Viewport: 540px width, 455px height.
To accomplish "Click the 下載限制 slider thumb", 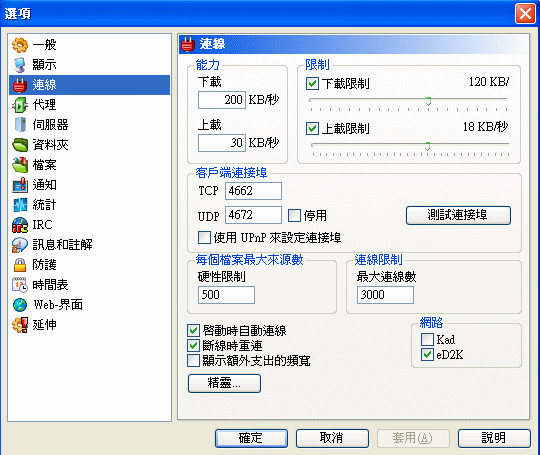I will tap(428, 101).
